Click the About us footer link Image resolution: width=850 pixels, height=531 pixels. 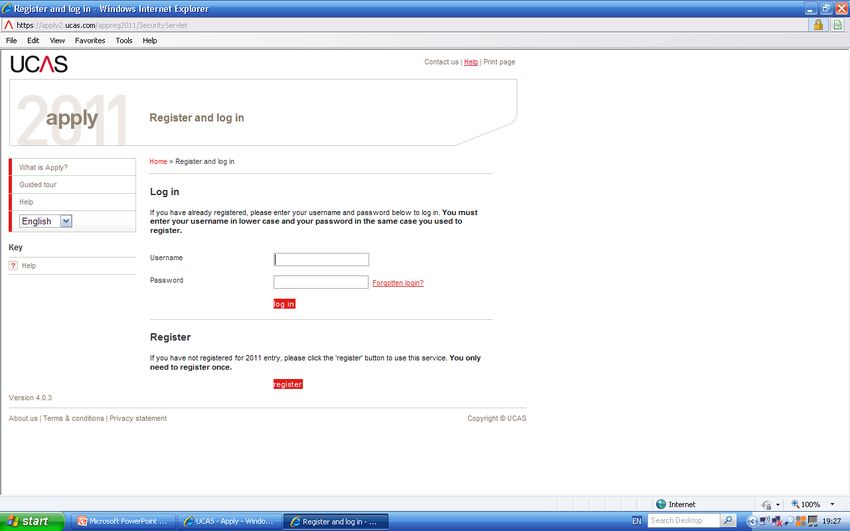23,418
